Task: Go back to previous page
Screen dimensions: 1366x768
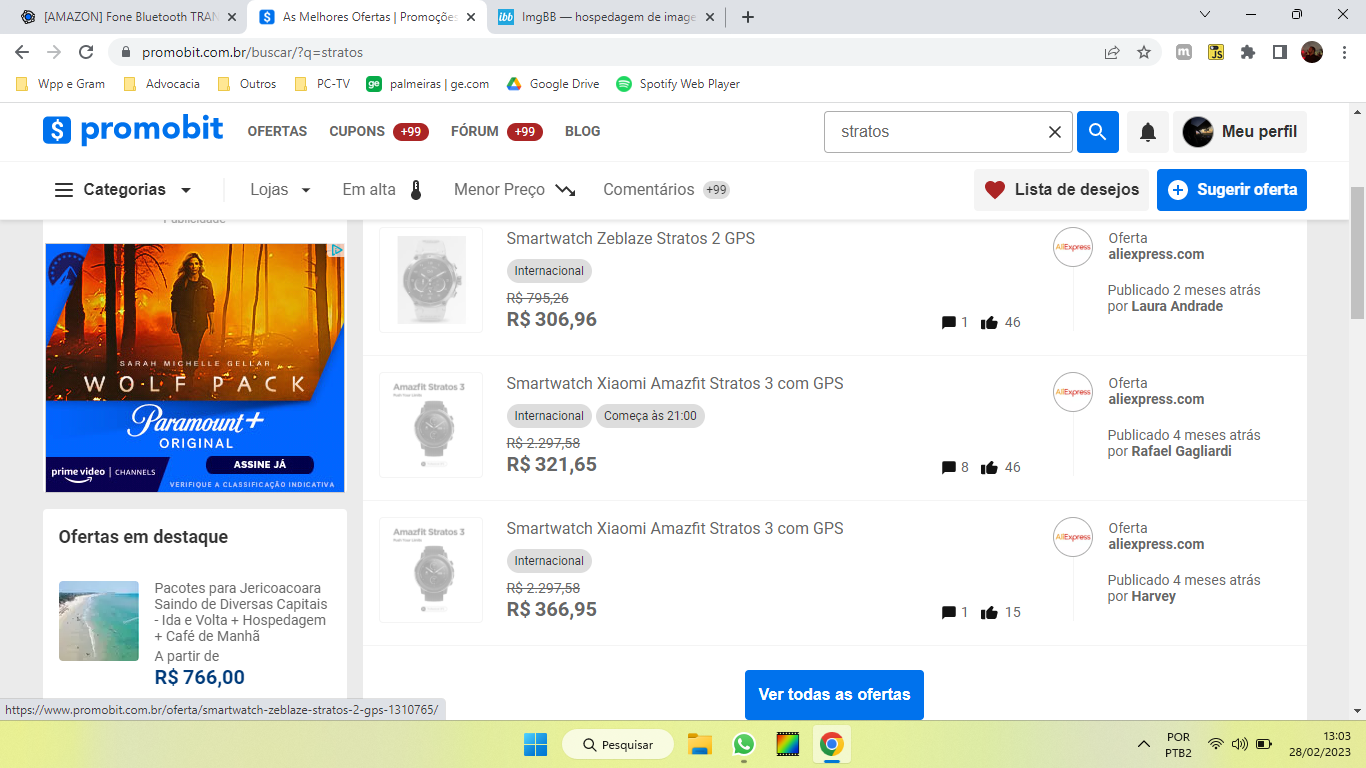Action: point(22,52)
